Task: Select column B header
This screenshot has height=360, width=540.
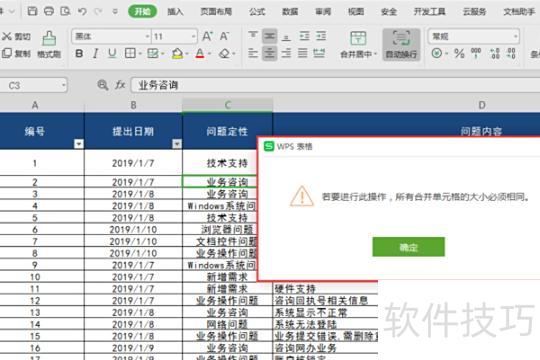Action: coord(133,105)
